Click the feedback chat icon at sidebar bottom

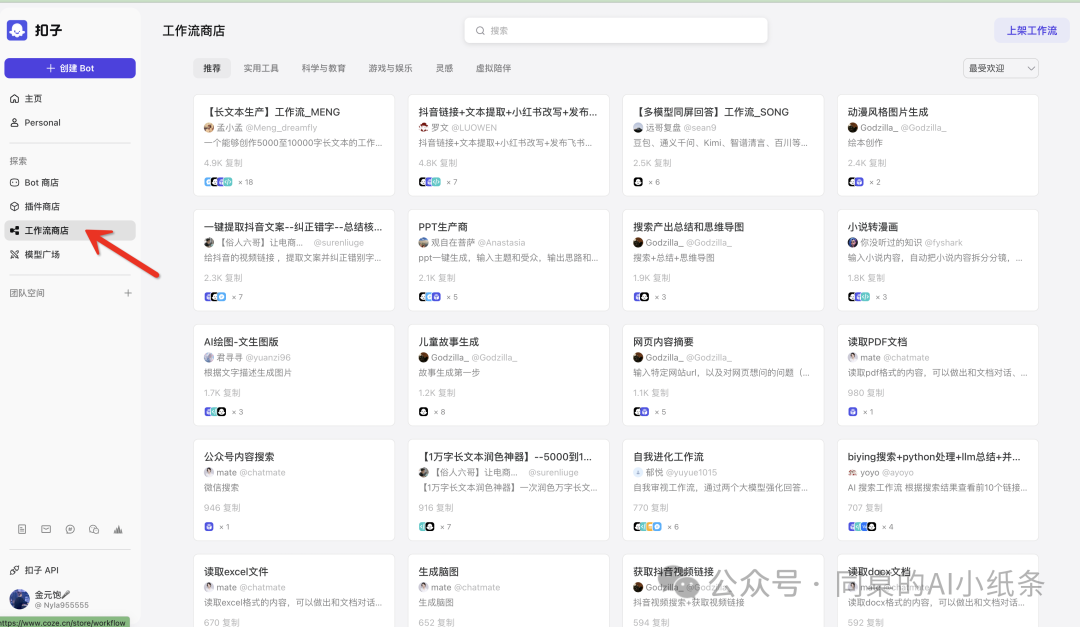pos(70,529)
